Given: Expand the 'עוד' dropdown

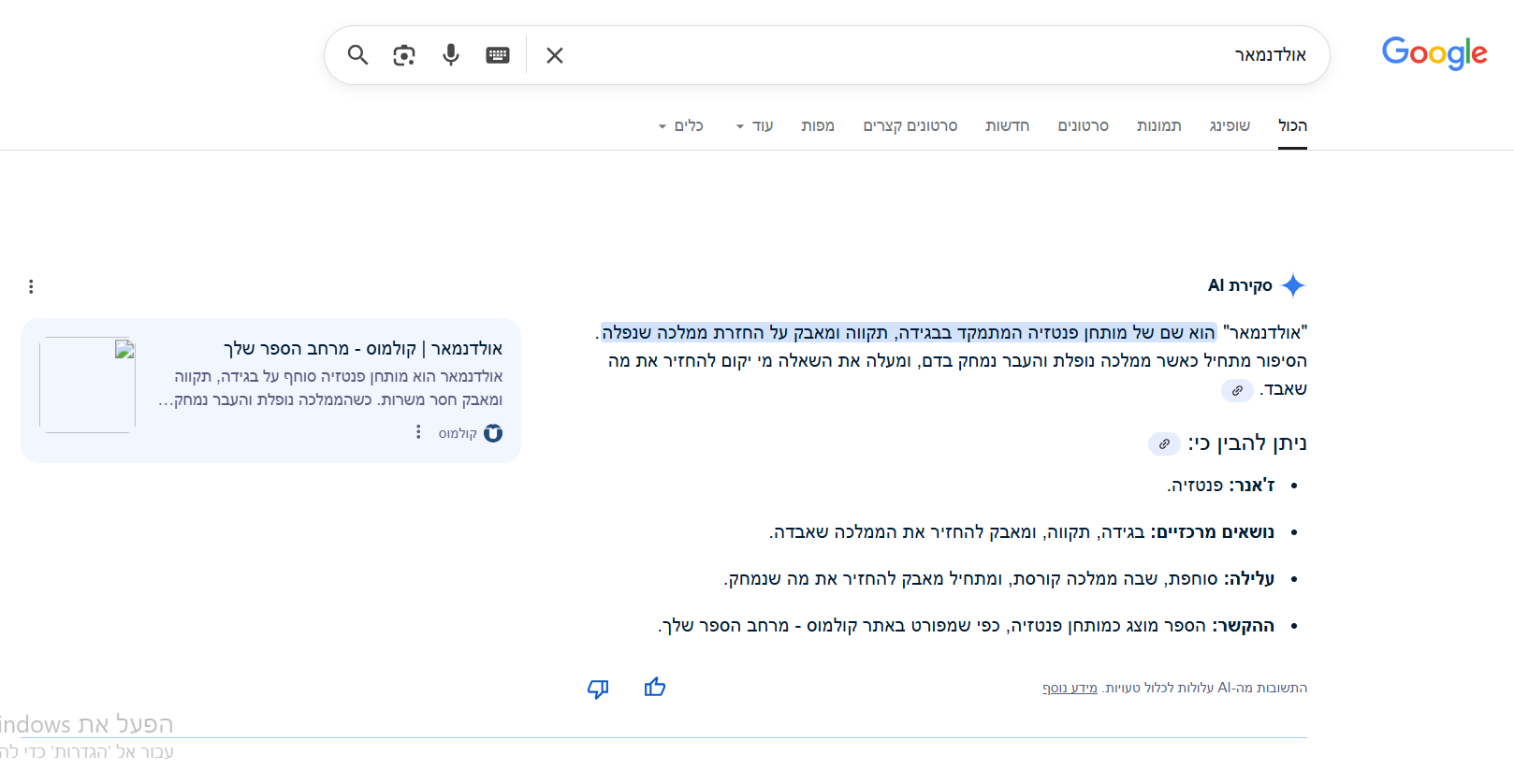Looking at the screenshot, I should click(x=754, y=125).
